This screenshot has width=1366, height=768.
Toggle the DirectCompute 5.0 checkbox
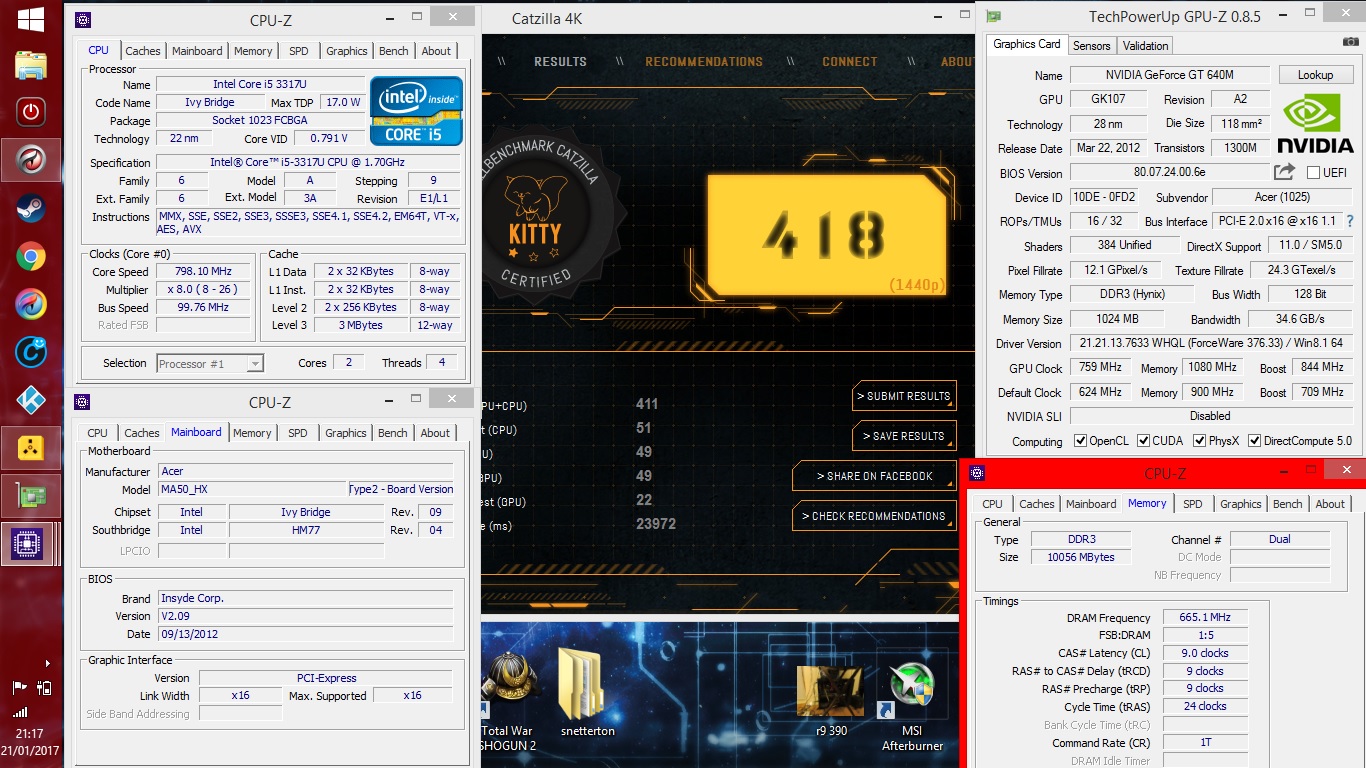(1254, 441)
